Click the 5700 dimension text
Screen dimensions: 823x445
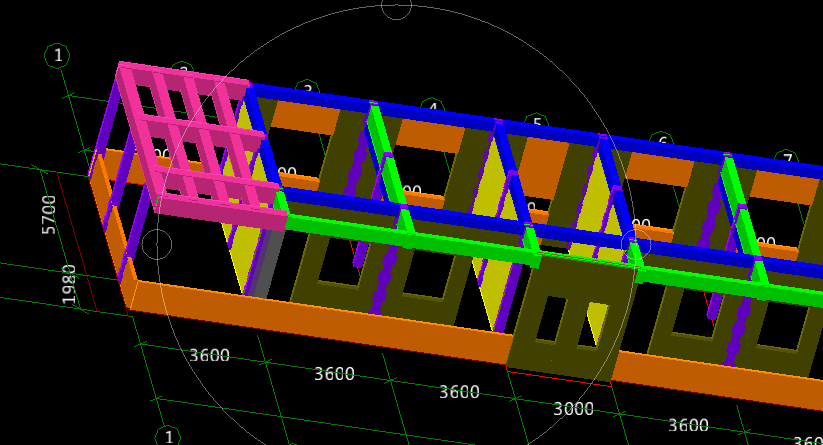point(48,215)
